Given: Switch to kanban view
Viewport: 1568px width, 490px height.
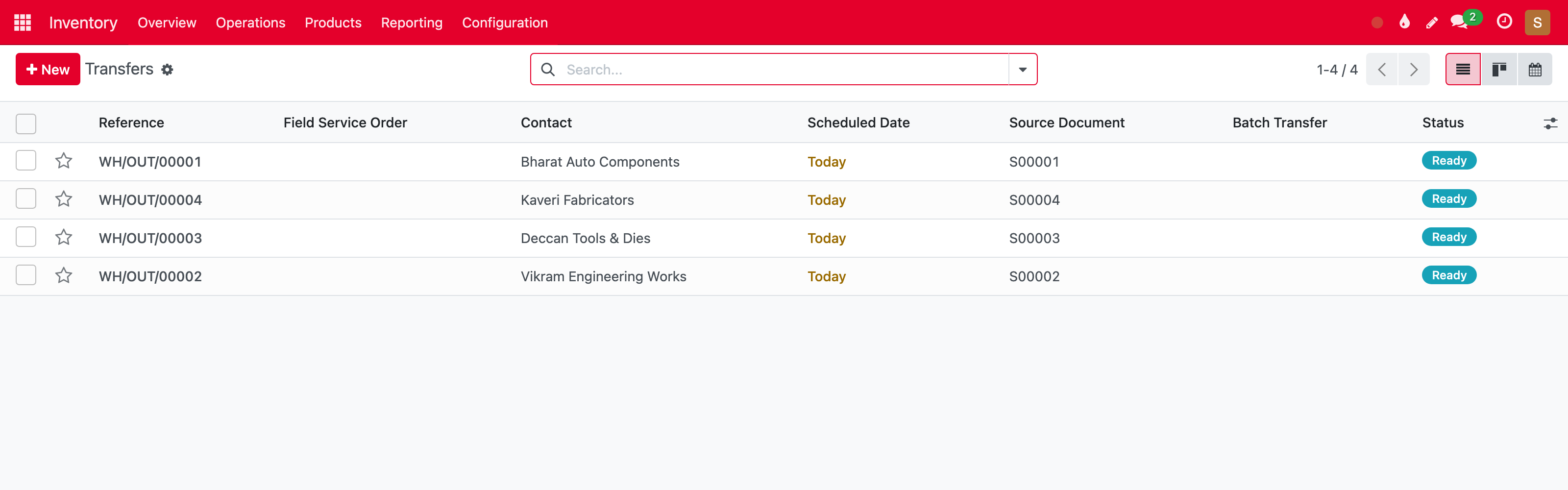Looking at the screenshot, I should (x=1498, y=70).
